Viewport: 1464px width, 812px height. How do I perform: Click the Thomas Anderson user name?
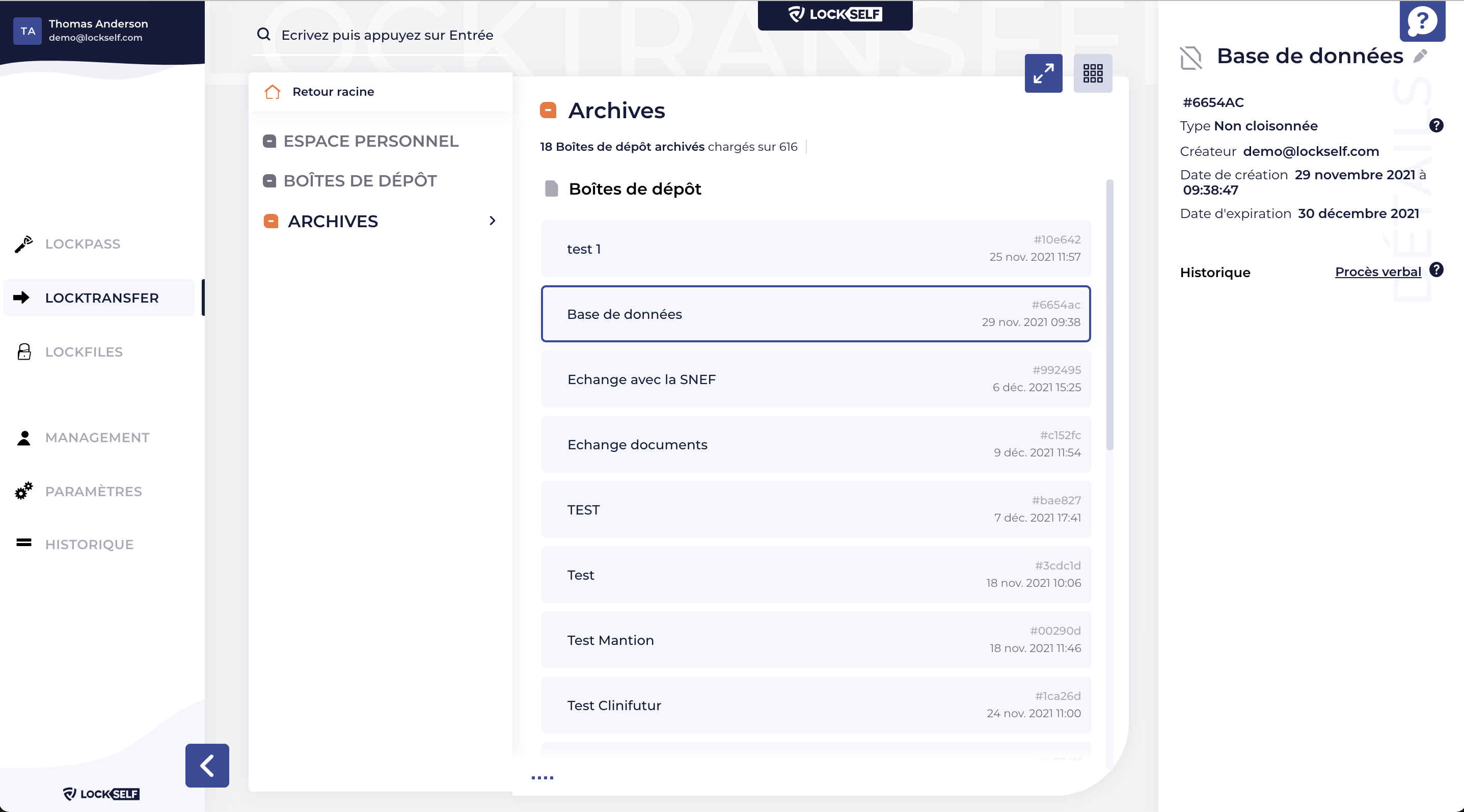pyautogui.click(x=98, y=24)
